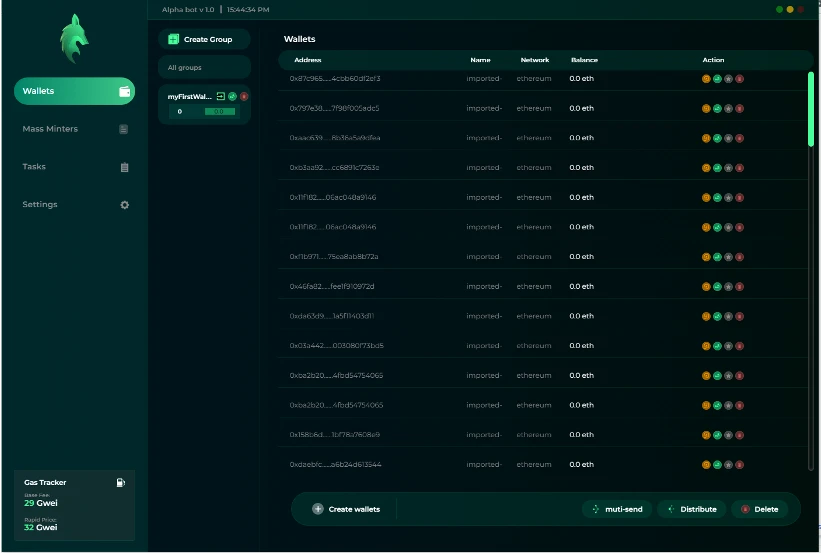The image size is (822, 554).
Task: Click the Action column header
Action: click(713, 60)
